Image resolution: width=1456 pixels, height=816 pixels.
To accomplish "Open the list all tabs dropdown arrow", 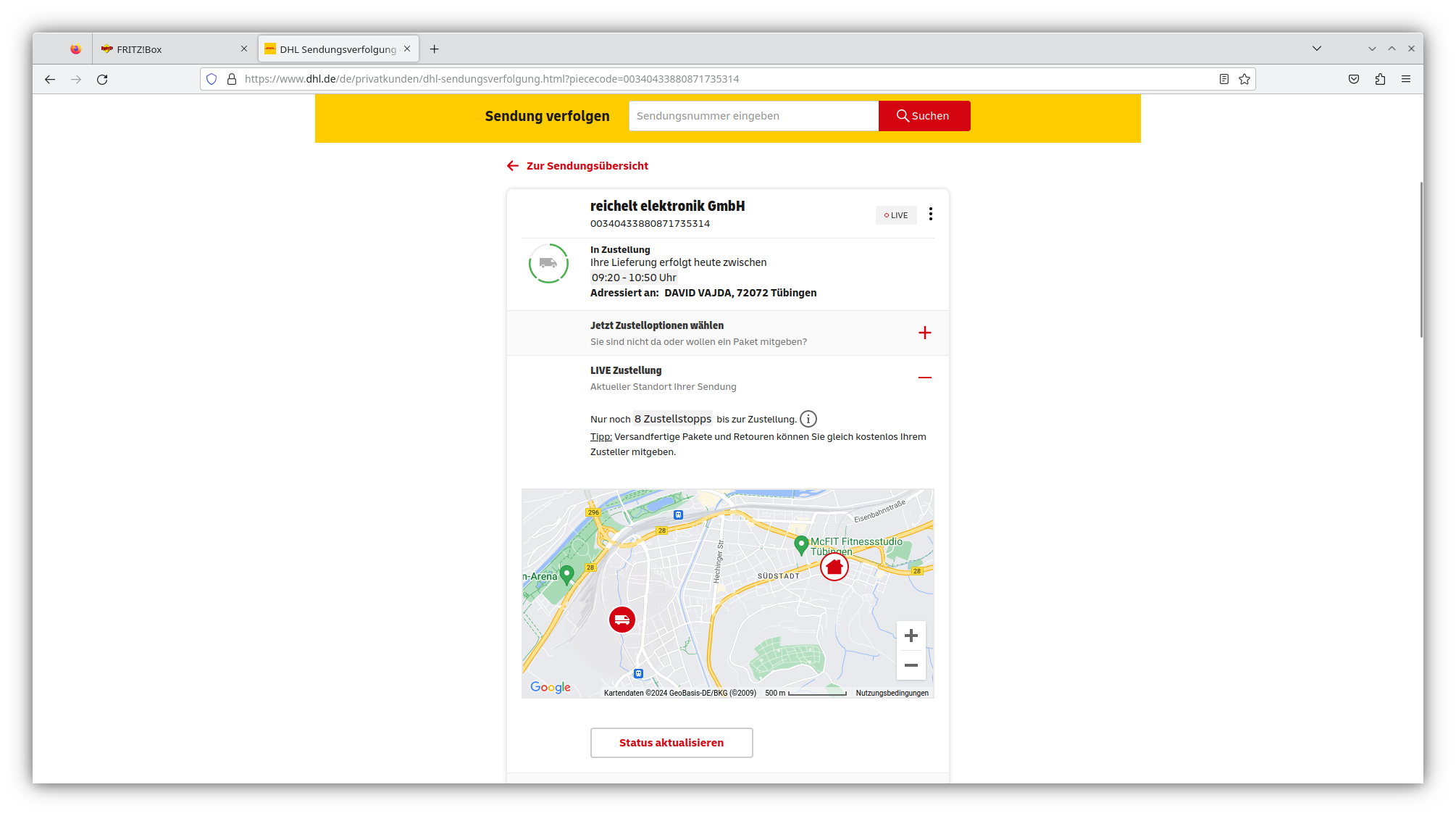I will pos(1317,49).
